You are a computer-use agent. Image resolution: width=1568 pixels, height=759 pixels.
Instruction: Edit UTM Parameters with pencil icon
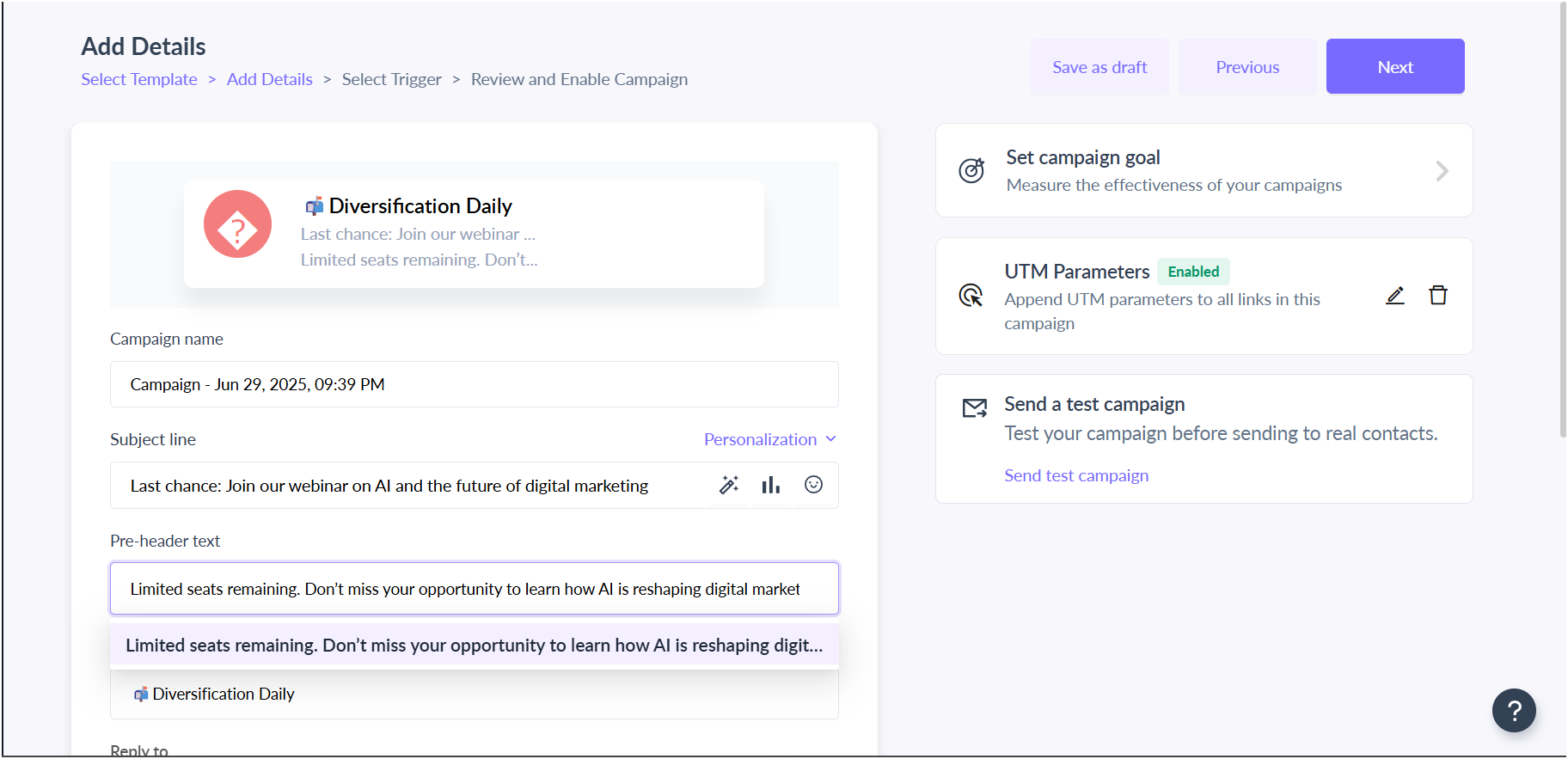coord(1395,296)
